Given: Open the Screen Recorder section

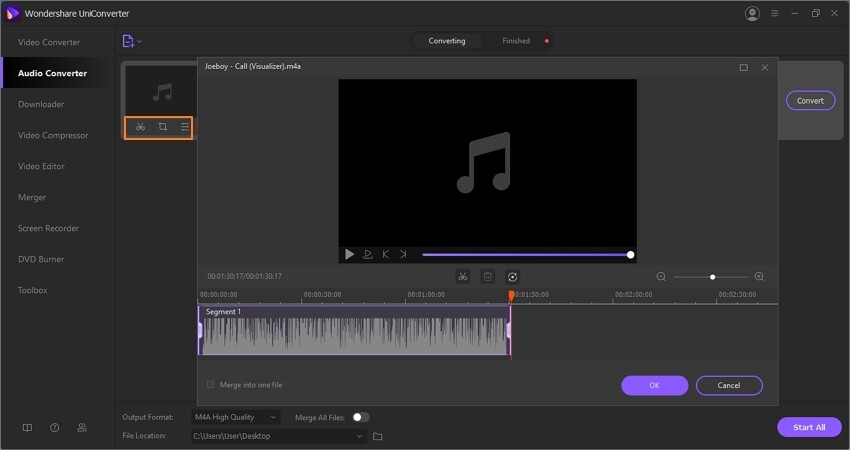Looking at the screenshot, I should pos(48,228).
